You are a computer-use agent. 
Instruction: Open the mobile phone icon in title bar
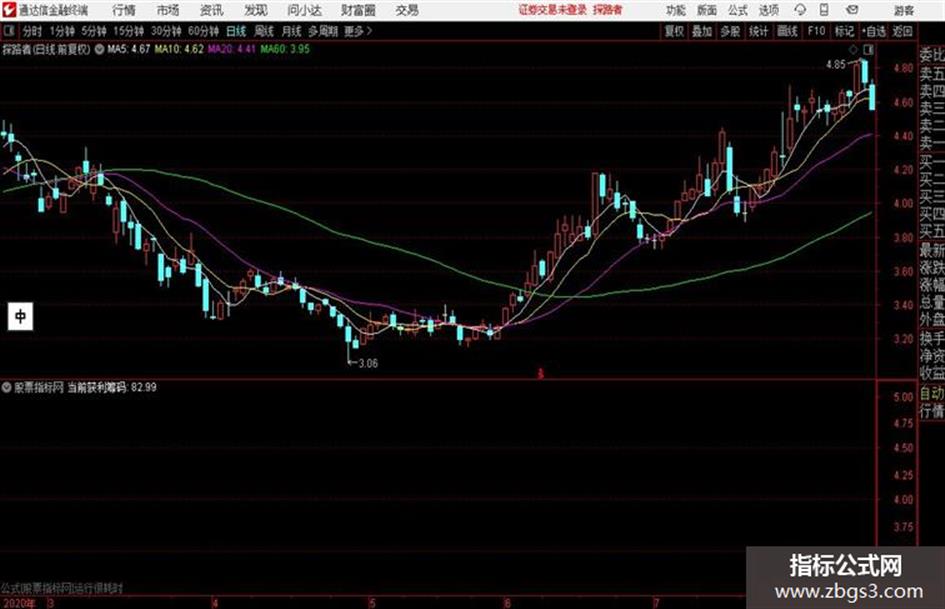coord(824,10)
